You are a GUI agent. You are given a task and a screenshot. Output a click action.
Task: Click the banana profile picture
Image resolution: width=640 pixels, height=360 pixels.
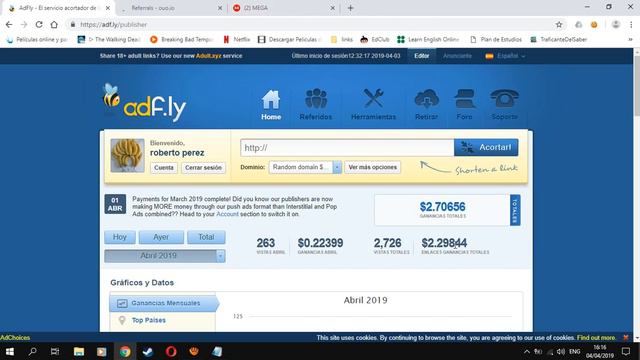click(x=127, y=156)
